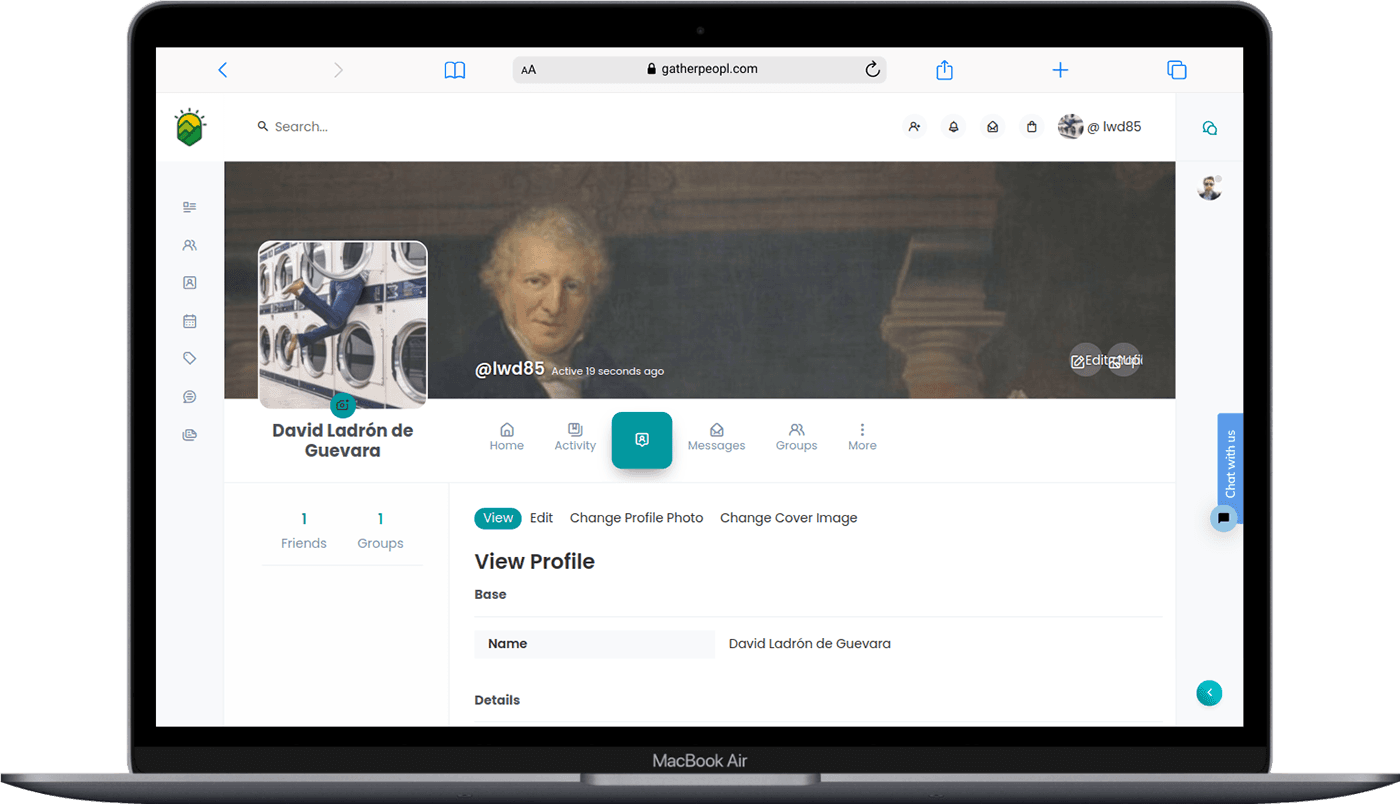Click the mountain site logo

(190, 127)
